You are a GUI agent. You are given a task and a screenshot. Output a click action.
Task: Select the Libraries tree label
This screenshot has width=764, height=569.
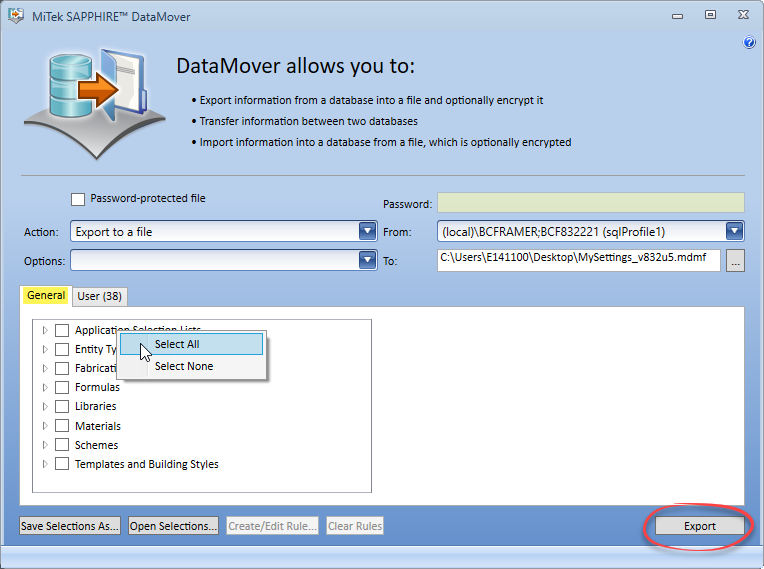point(96,406)
